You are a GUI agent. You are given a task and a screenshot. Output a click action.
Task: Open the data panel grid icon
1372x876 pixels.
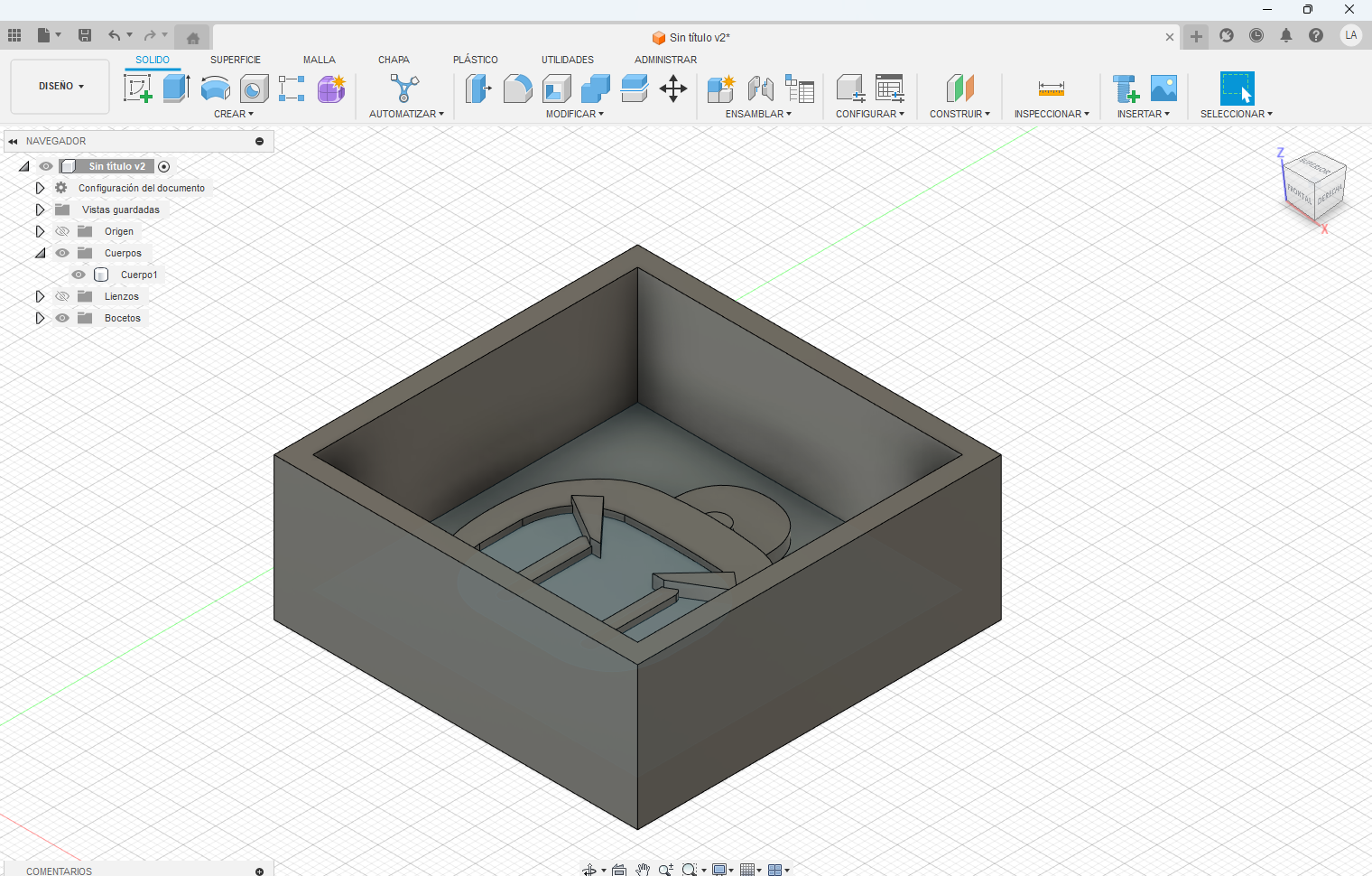pos(14,35)
